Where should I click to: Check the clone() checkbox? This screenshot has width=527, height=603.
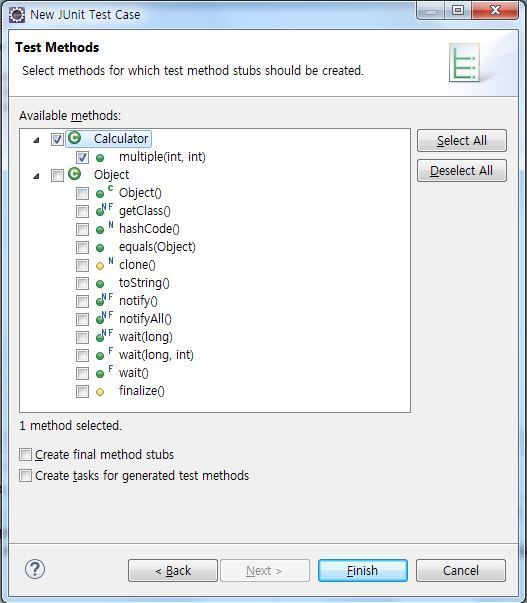[82, 265]
